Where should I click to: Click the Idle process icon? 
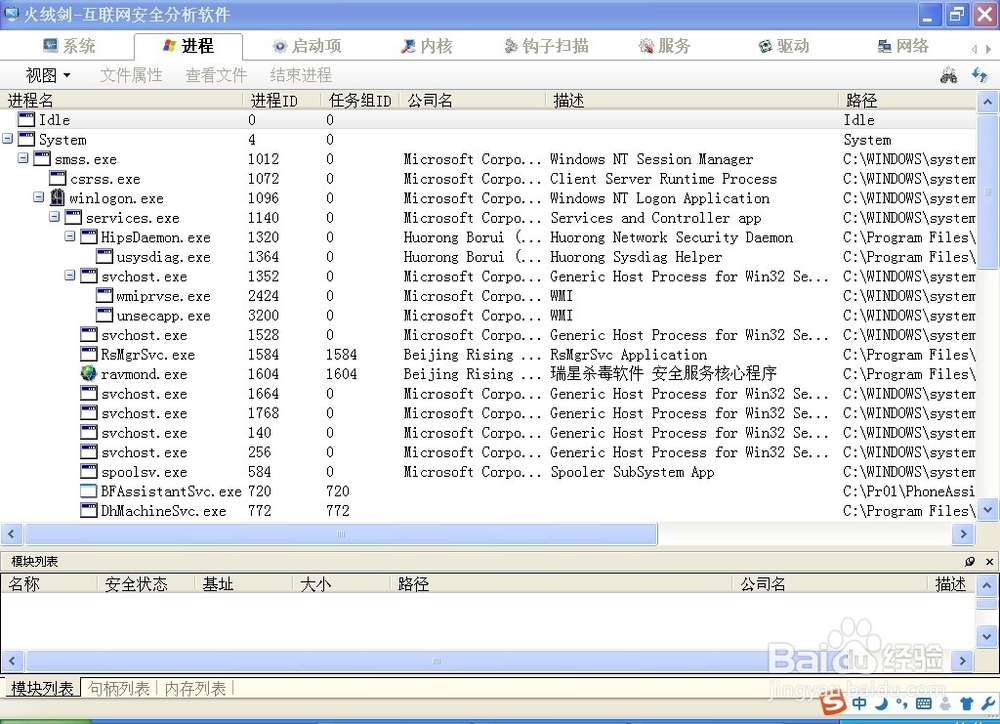(x=26, y=119)
